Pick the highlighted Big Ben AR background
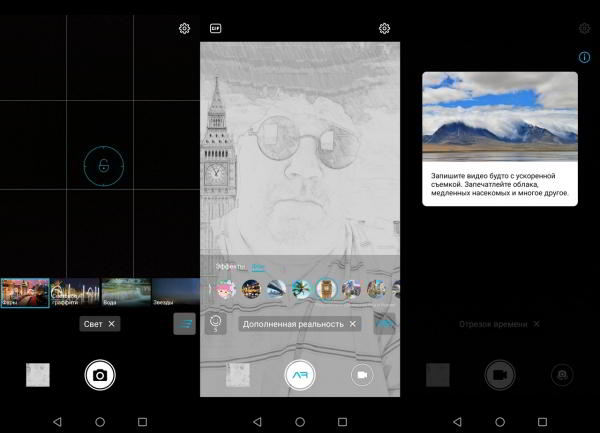This screenshot has width=600, height=433. pyautogui.click(x=327, y=290)
